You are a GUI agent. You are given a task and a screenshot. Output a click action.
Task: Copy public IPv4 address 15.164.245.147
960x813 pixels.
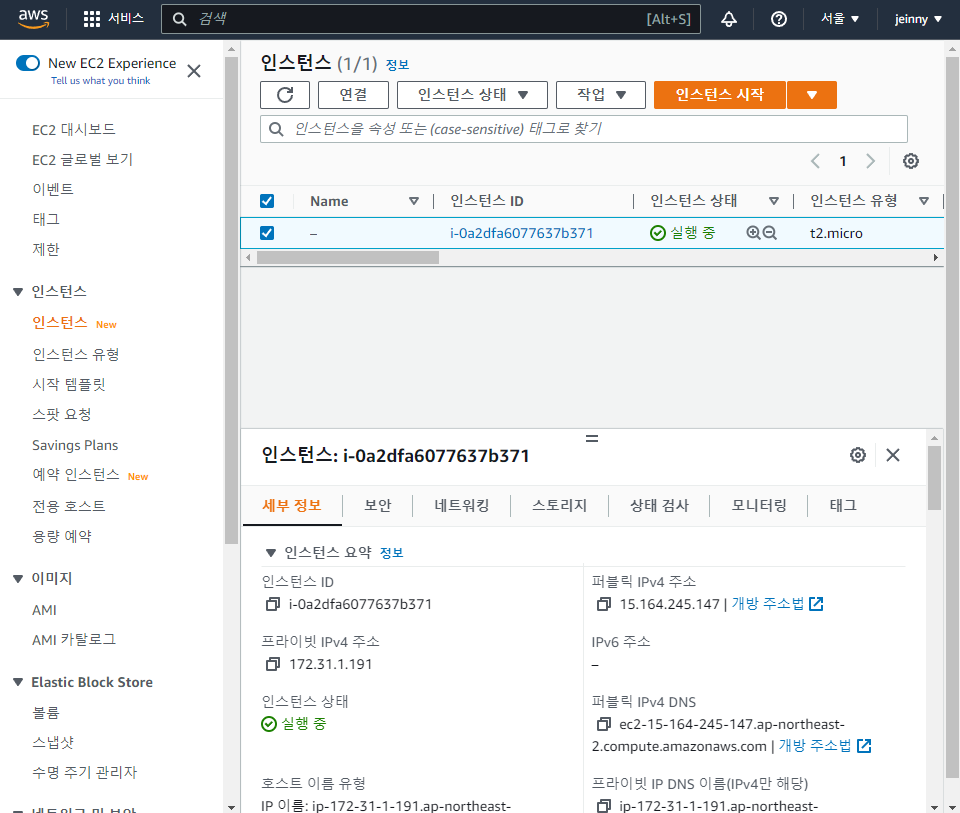[604, 604]
